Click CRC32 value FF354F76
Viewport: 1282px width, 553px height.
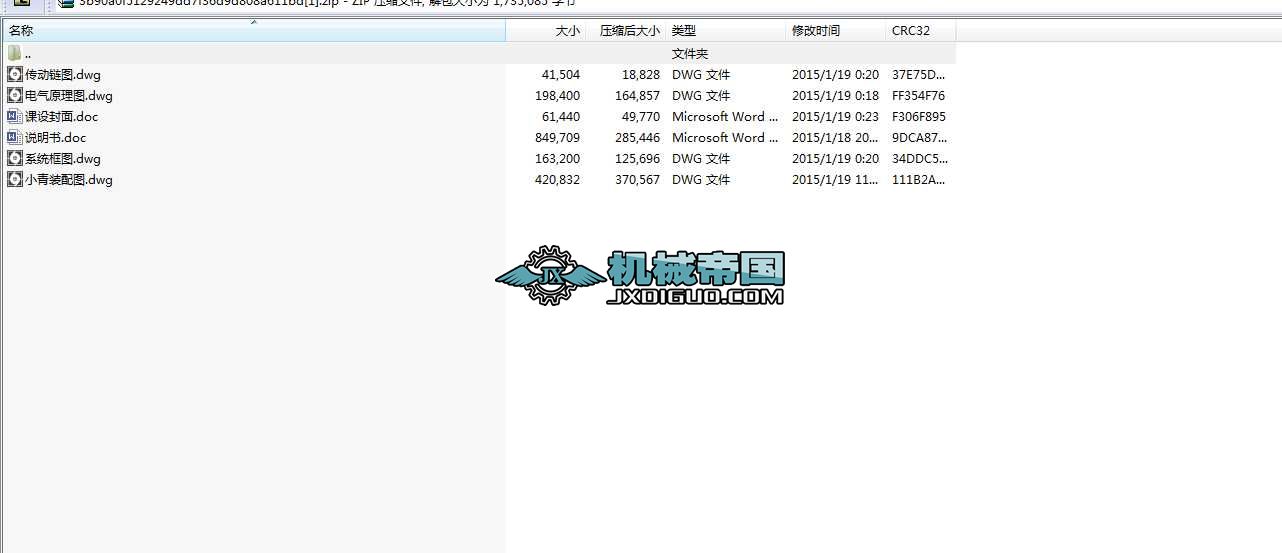918,96
